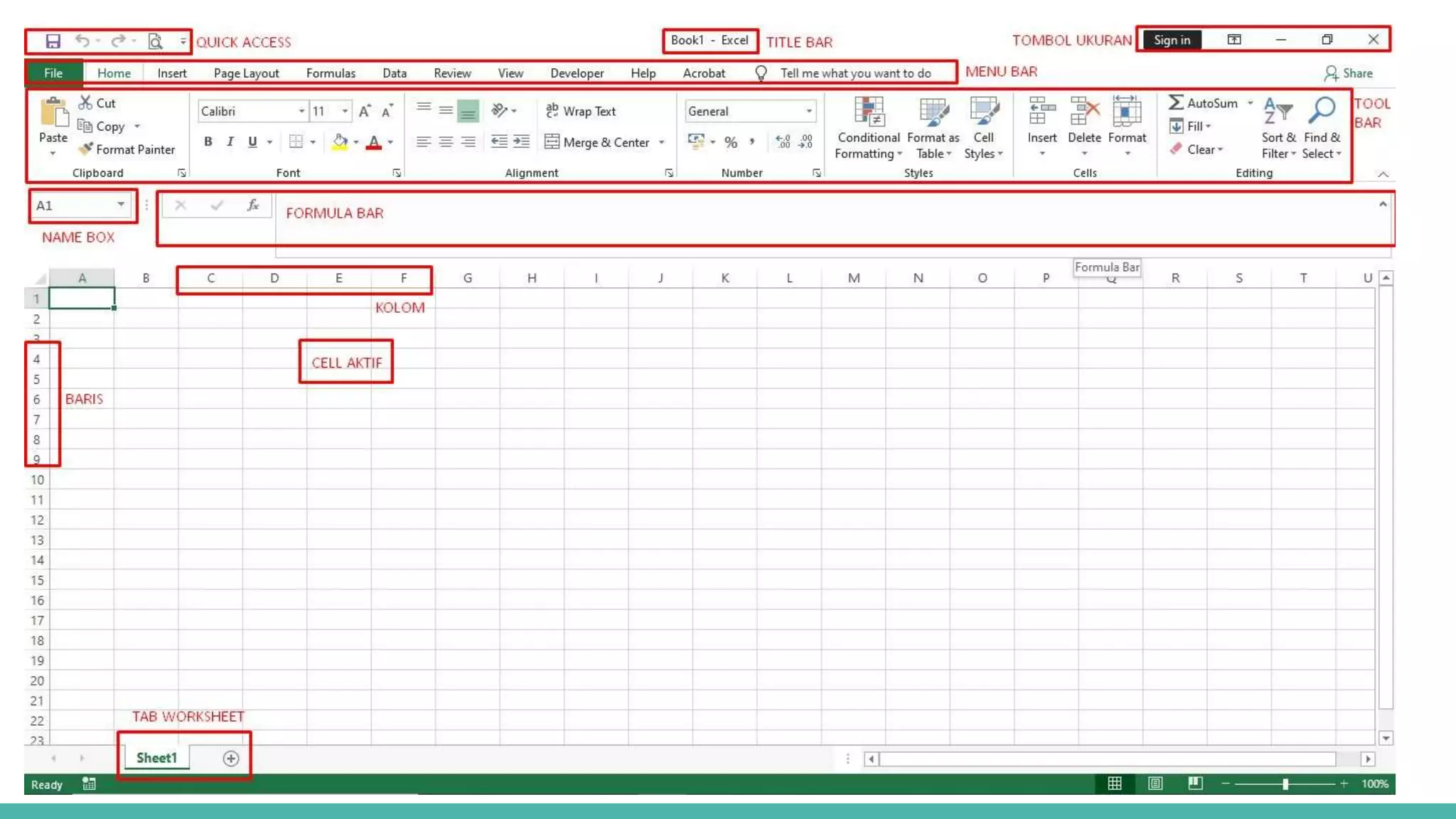Image resolution: width=1456 pixels, height=819 pixels.
Task: Open the Name Box dropdown arrow
Action: coord(121,205)
